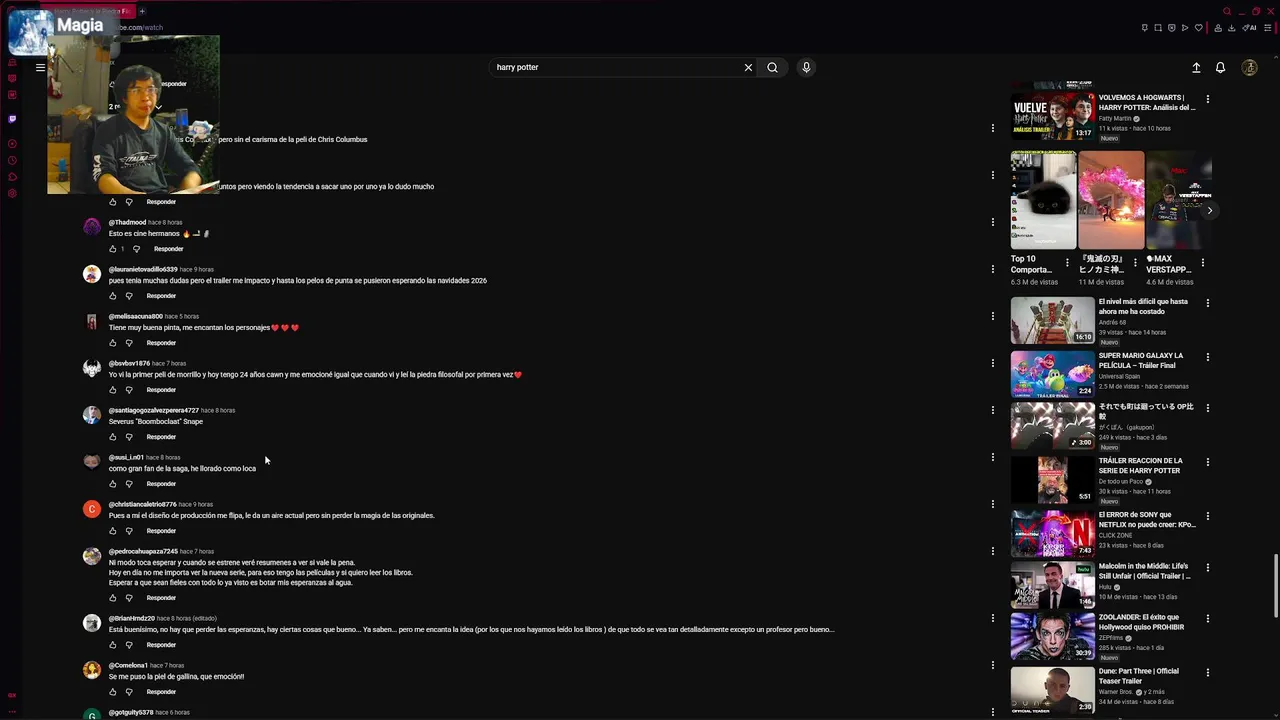Open the black cat Short thumbnail

pyautogui.click(x=1043, y=200)
